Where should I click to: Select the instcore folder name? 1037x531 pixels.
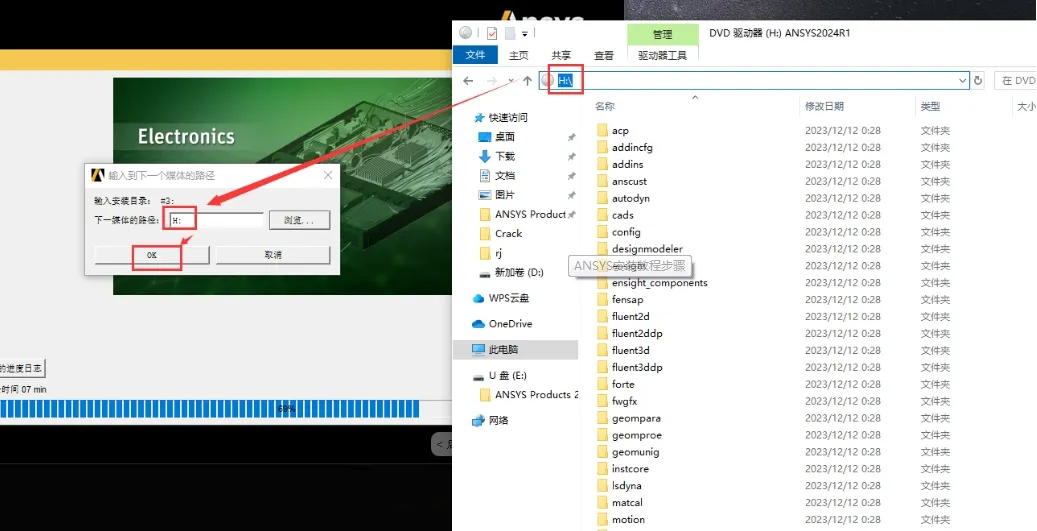(x=630, y=468)
